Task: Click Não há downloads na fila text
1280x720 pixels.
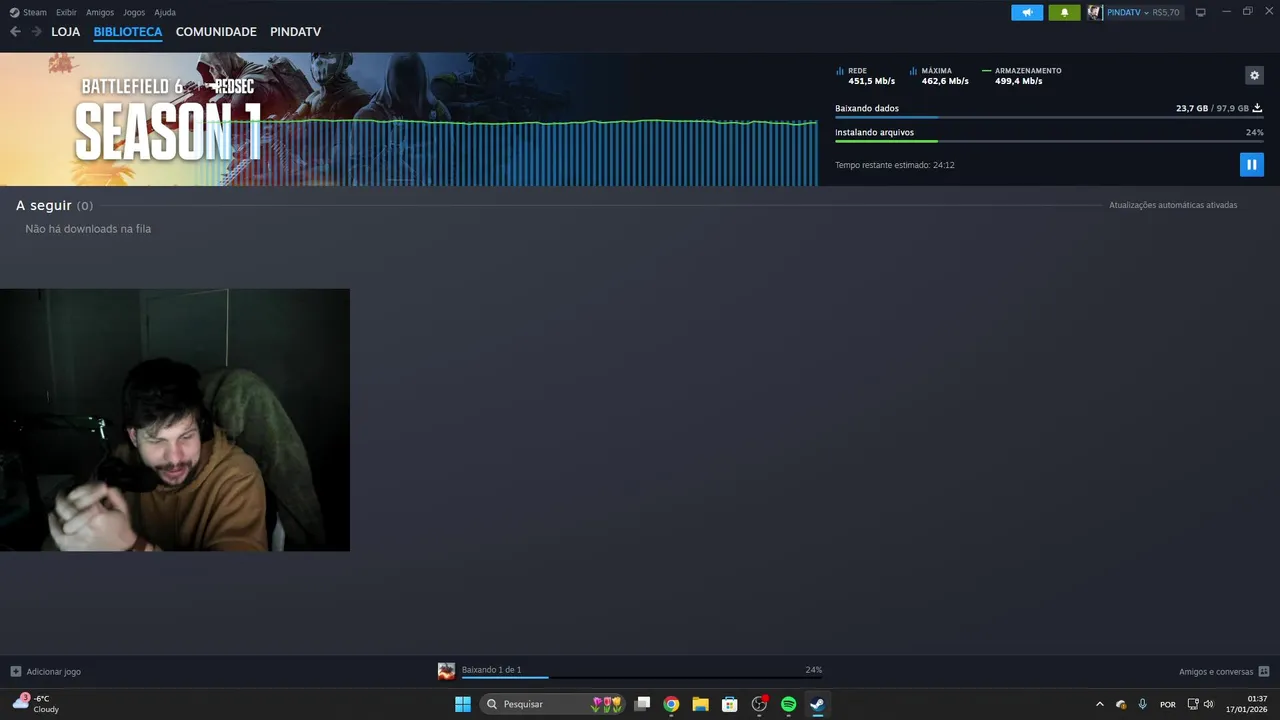Action: [x=88, y=229]
